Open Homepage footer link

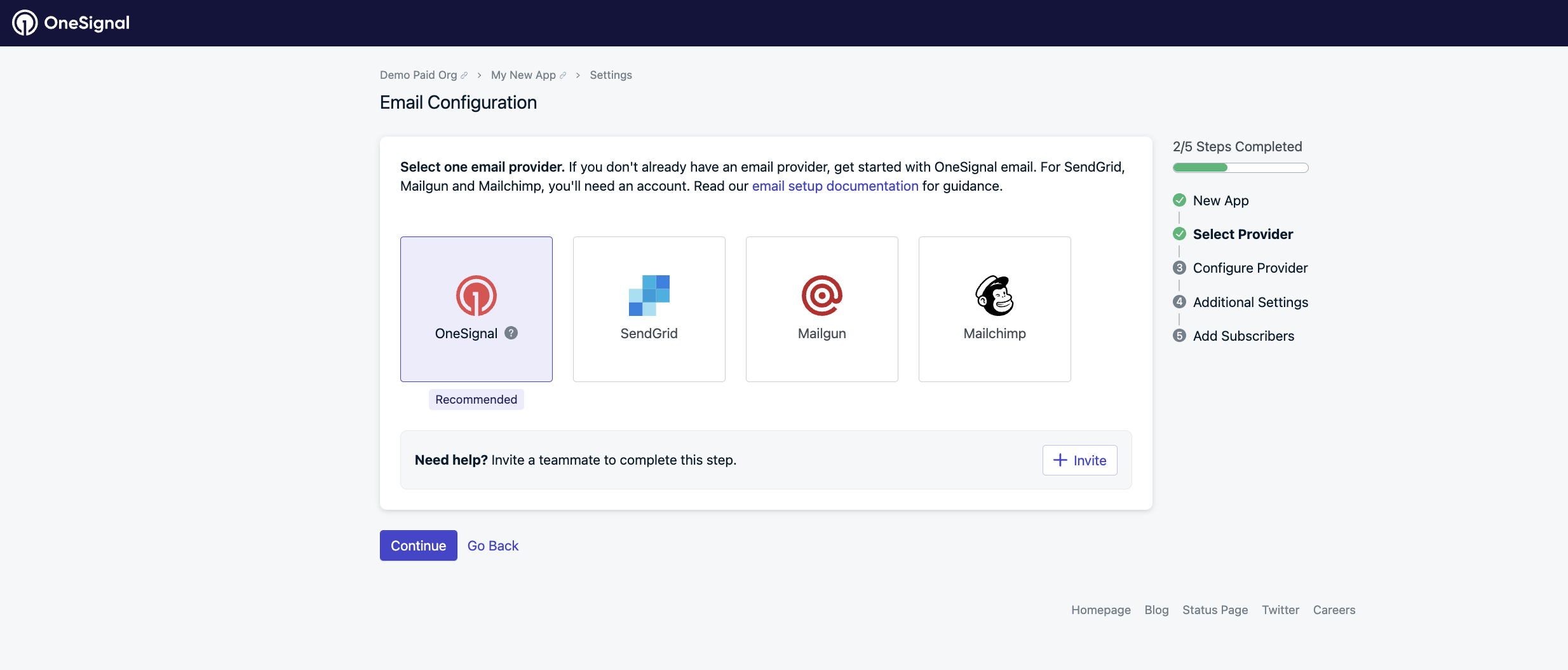pos(1101,610)
